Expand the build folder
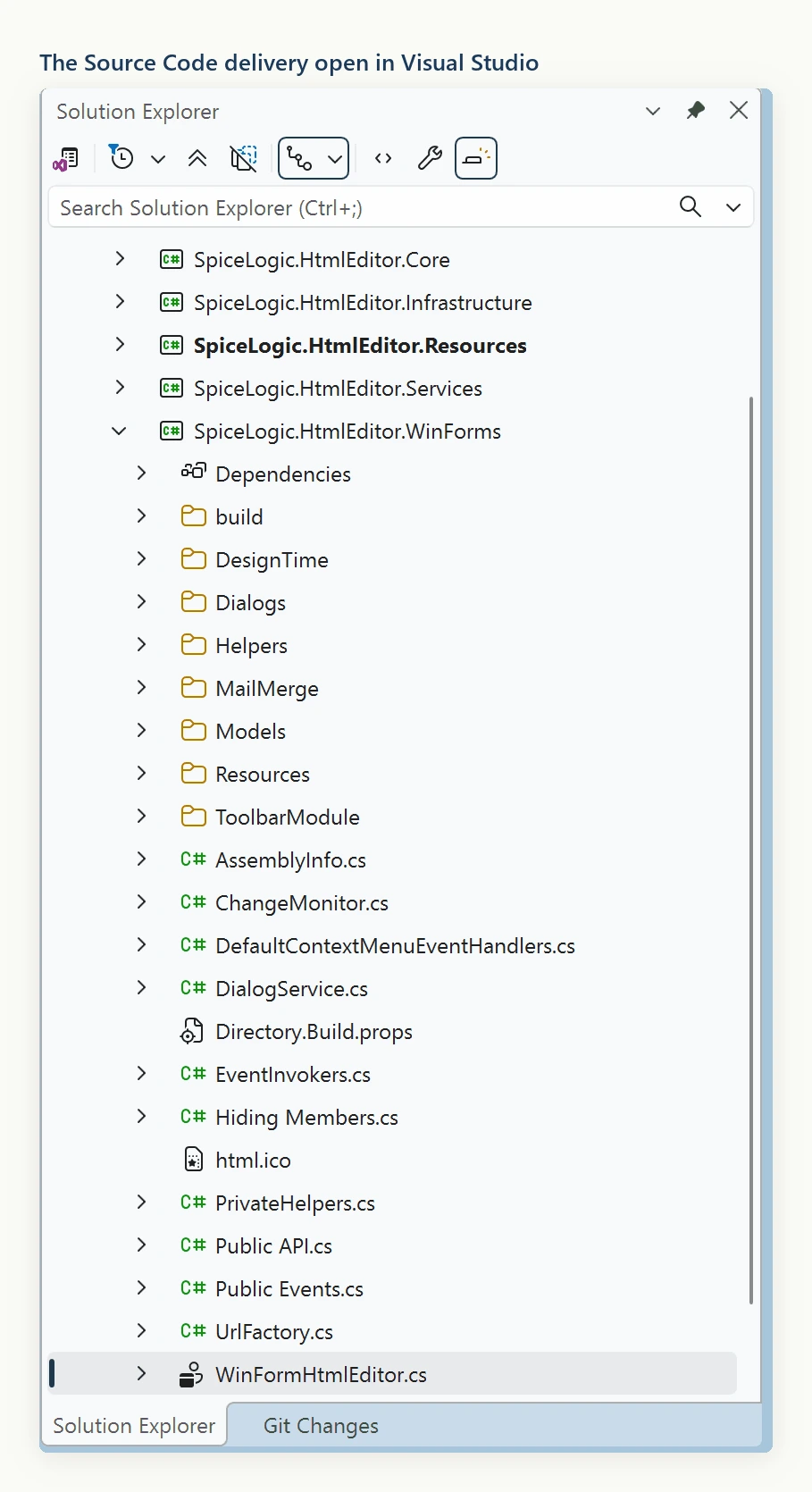This screenshot has height=1492, width=812. click(x=142, y=516)
